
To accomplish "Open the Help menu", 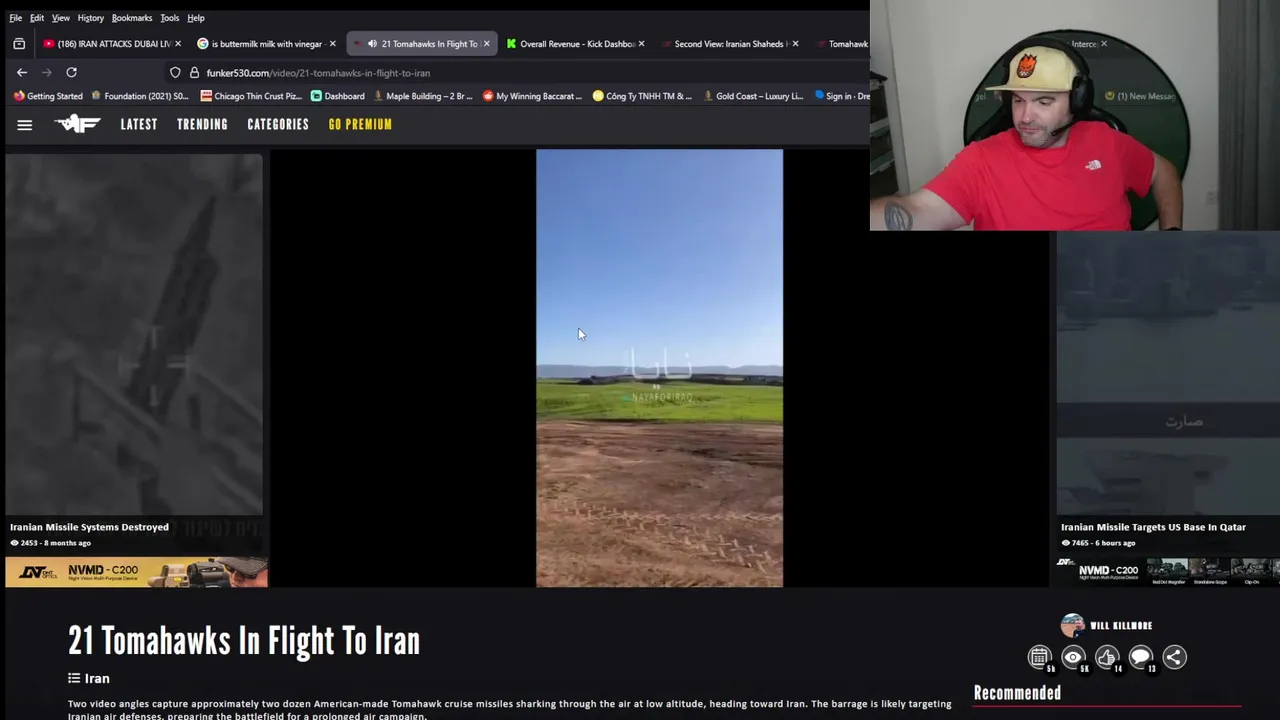I will [196, 18].
